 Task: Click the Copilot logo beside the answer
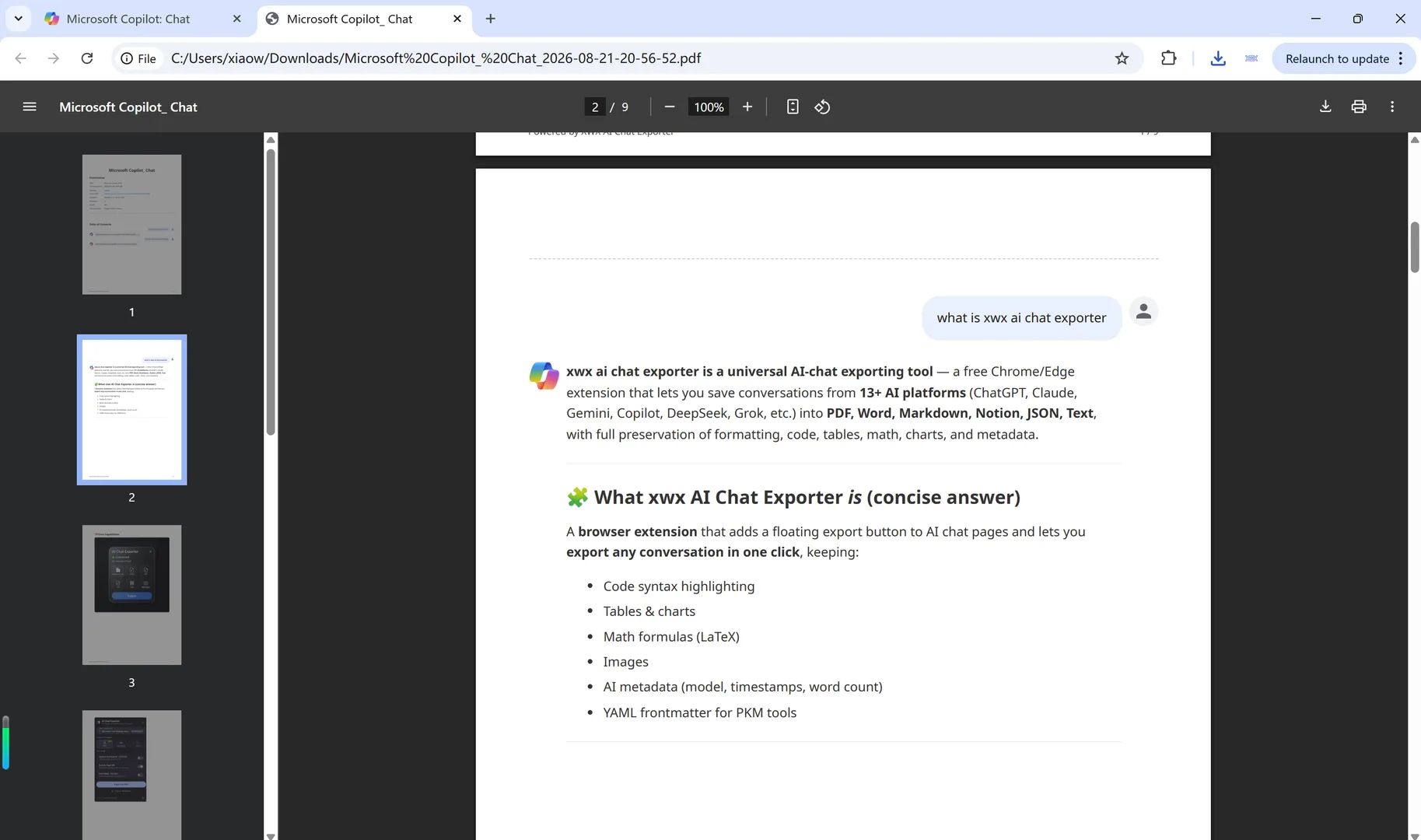click(544, 376)
